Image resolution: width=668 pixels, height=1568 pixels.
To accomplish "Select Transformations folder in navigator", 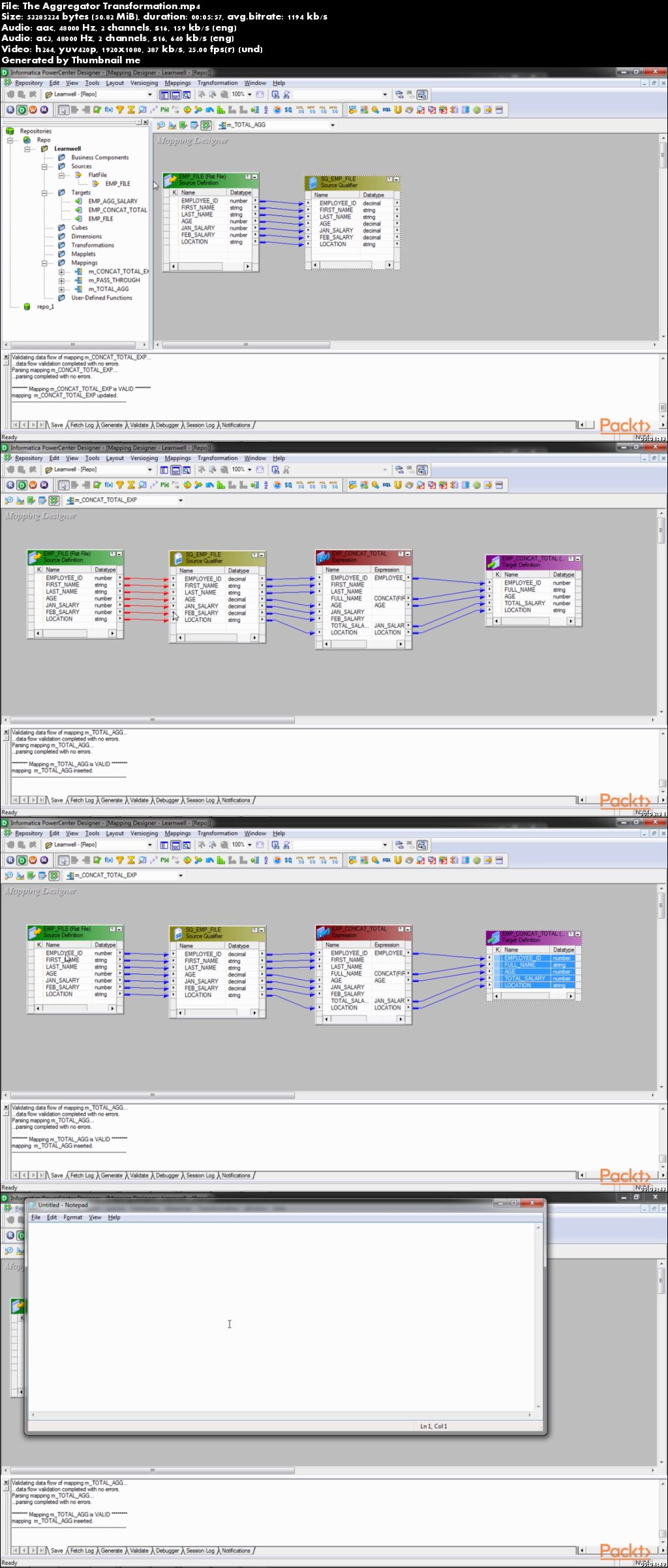I will pos(93,245).
